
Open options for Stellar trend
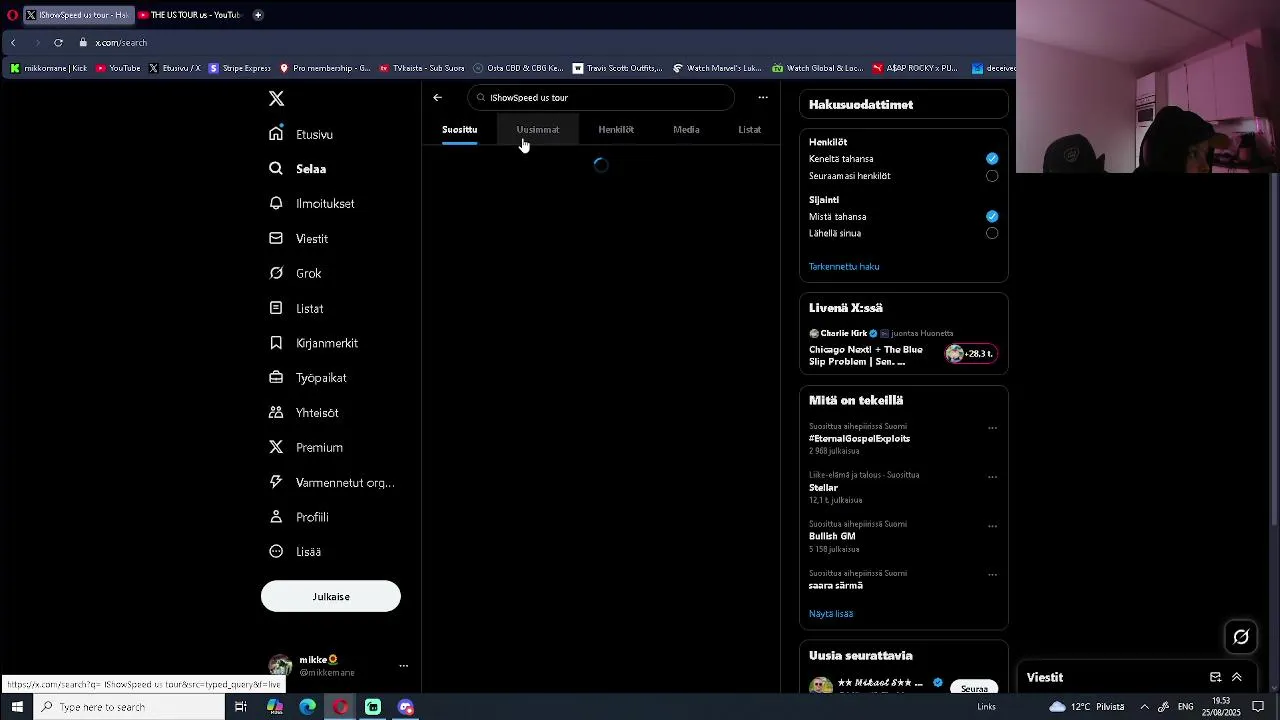(x=992, y=477)
